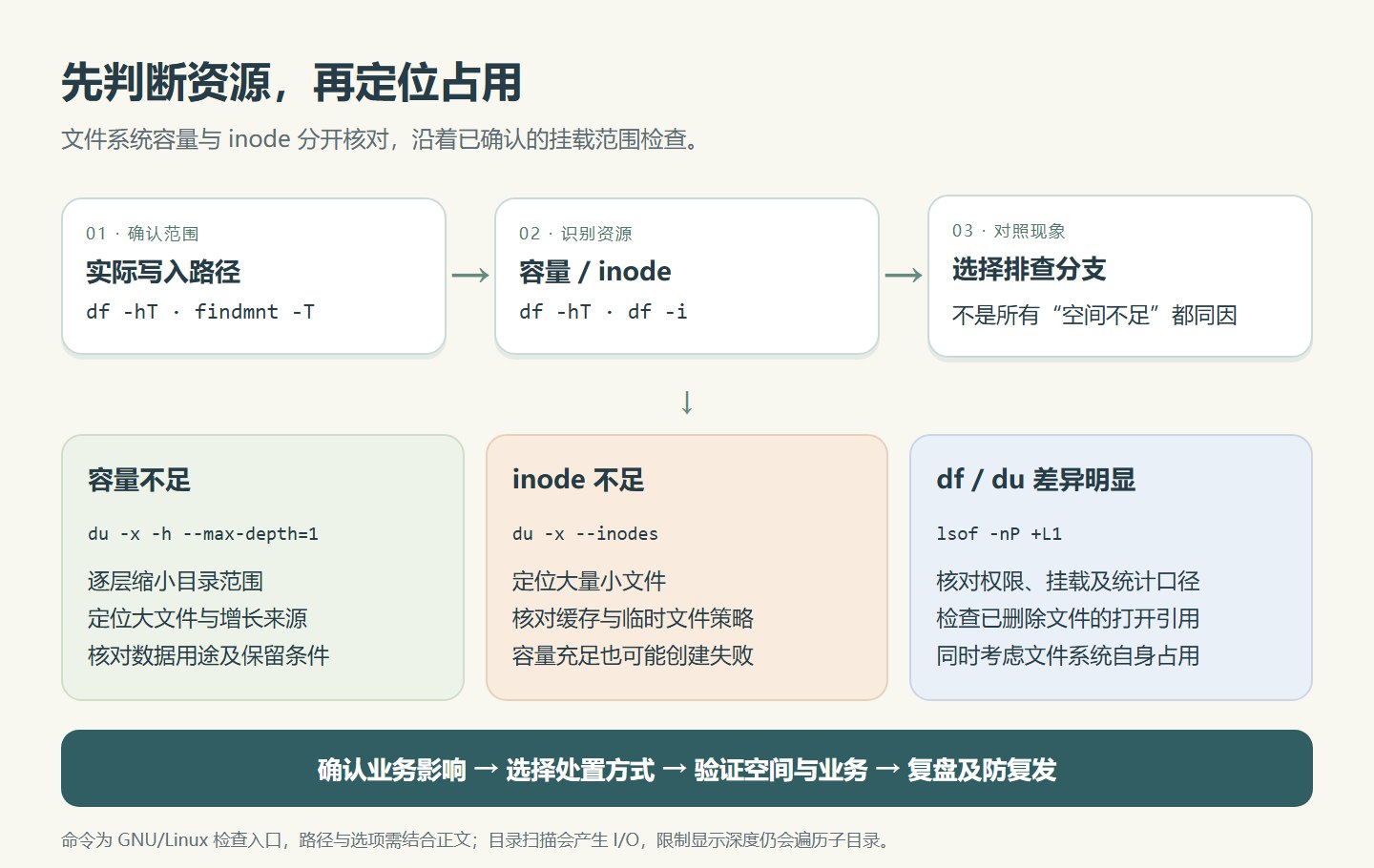
Task: Click the line 核对缓存与临时文件策略
Action: tap(633, 618)
